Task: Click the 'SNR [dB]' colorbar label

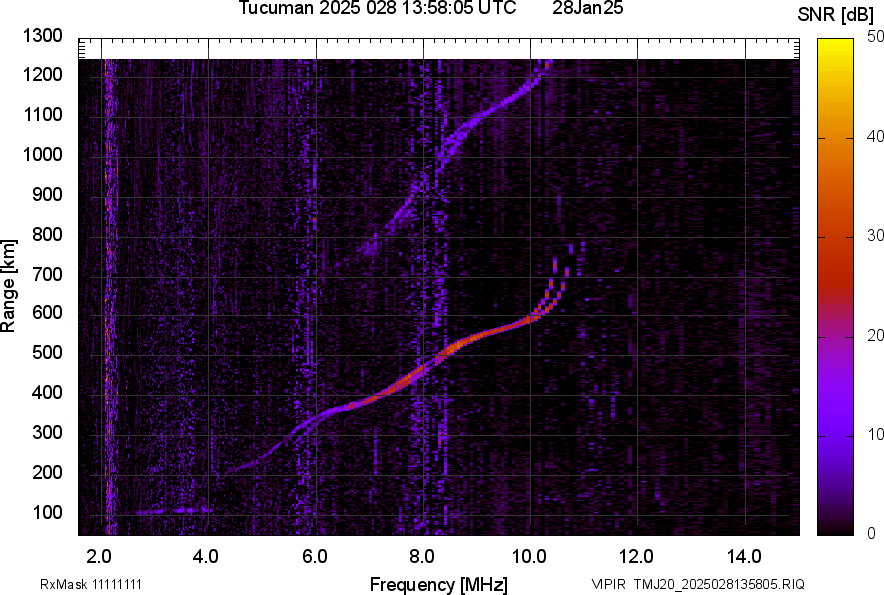Action: pyautogui.click(x=835, y=15)
